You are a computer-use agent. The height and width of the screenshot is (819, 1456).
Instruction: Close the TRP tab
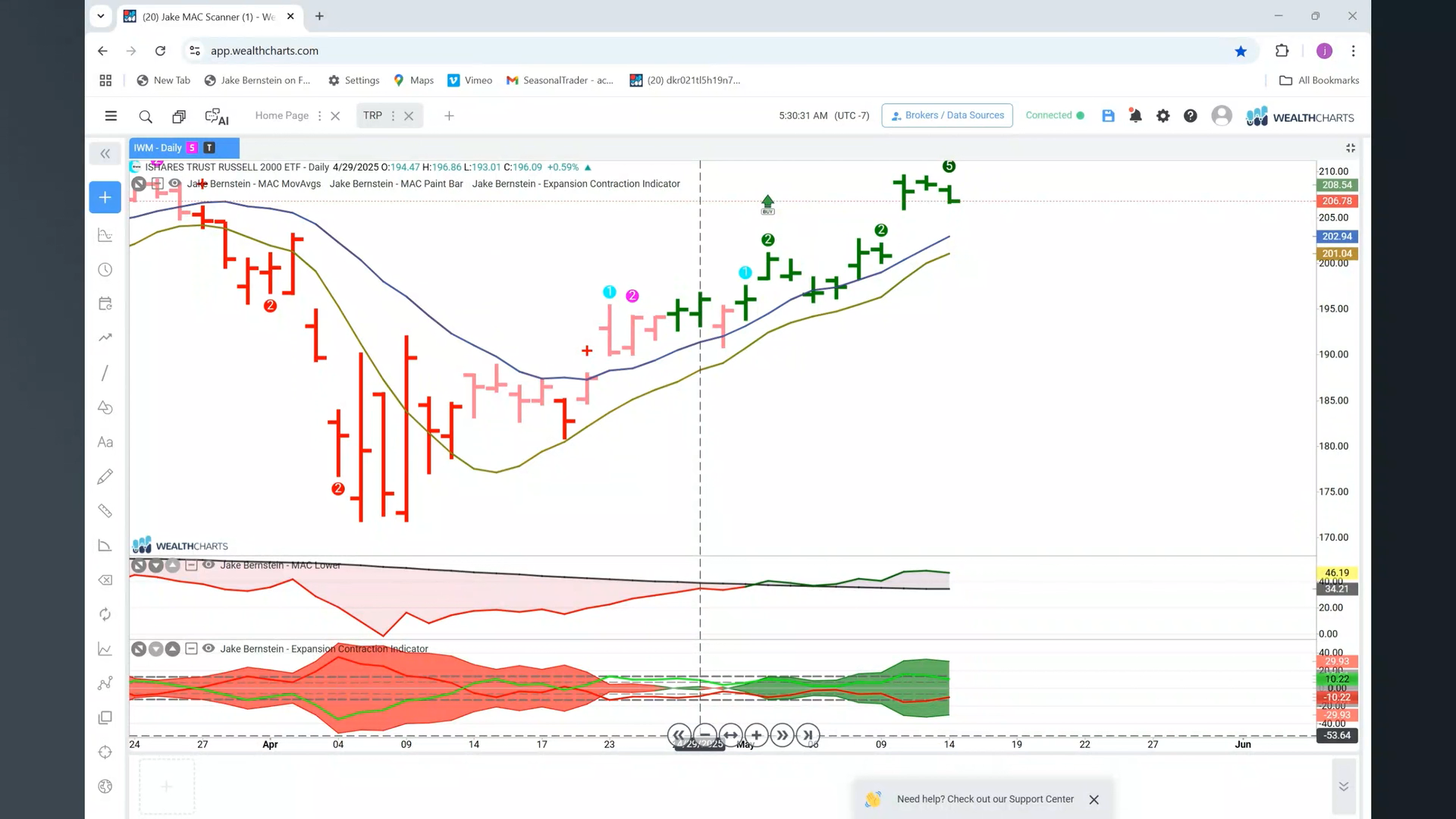click(x=409, y=116)
